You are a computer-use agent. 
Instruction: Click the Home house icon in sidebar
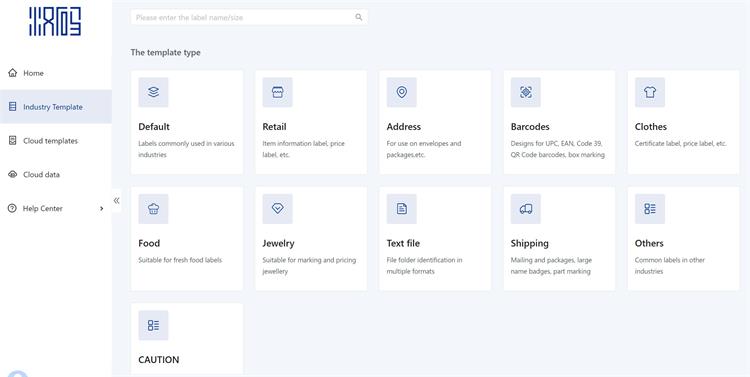[x=12, y=73]
